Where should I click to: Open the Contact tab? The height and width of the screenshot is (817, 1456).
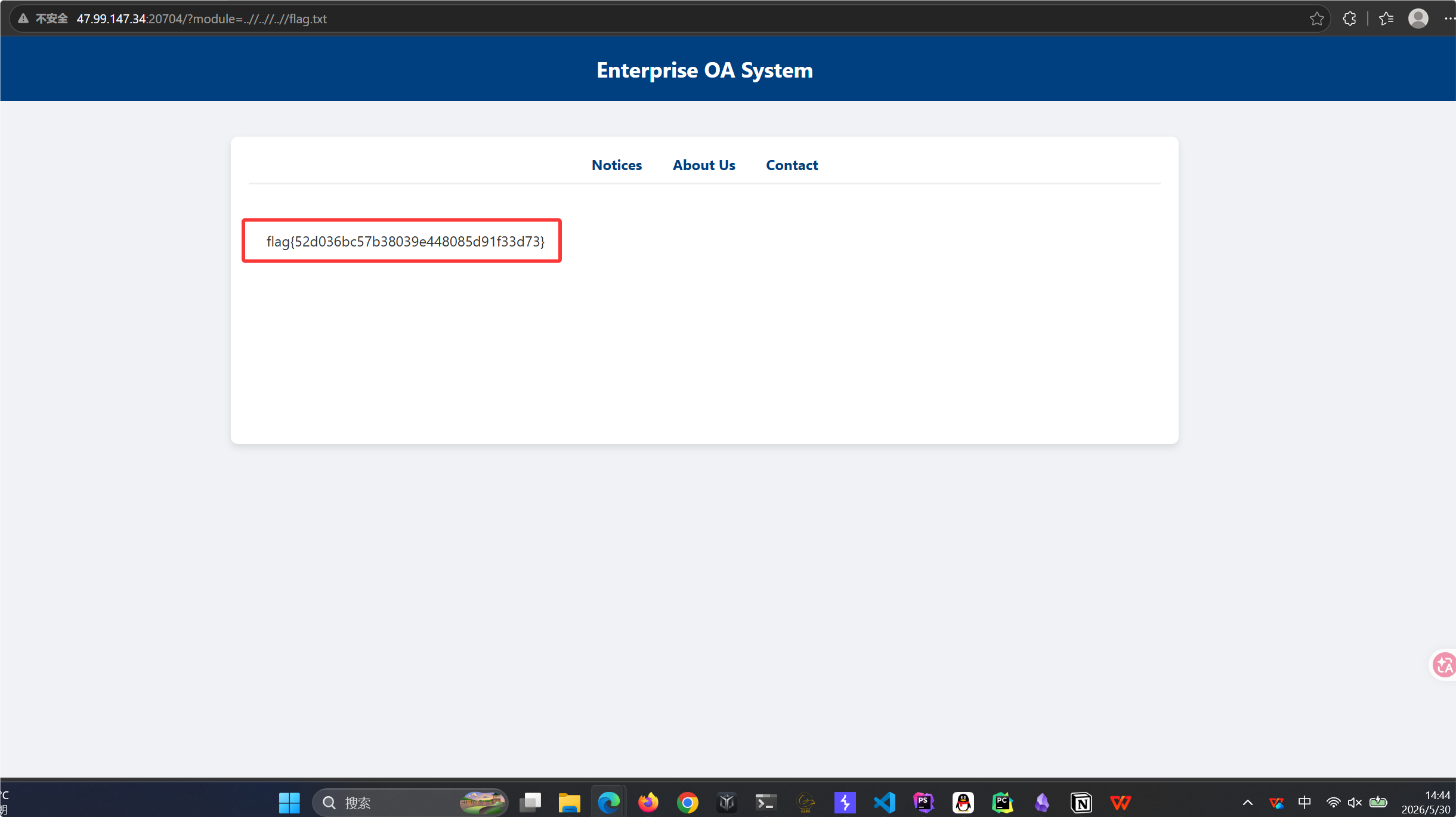pyautogui.click(x=792, y=165)
